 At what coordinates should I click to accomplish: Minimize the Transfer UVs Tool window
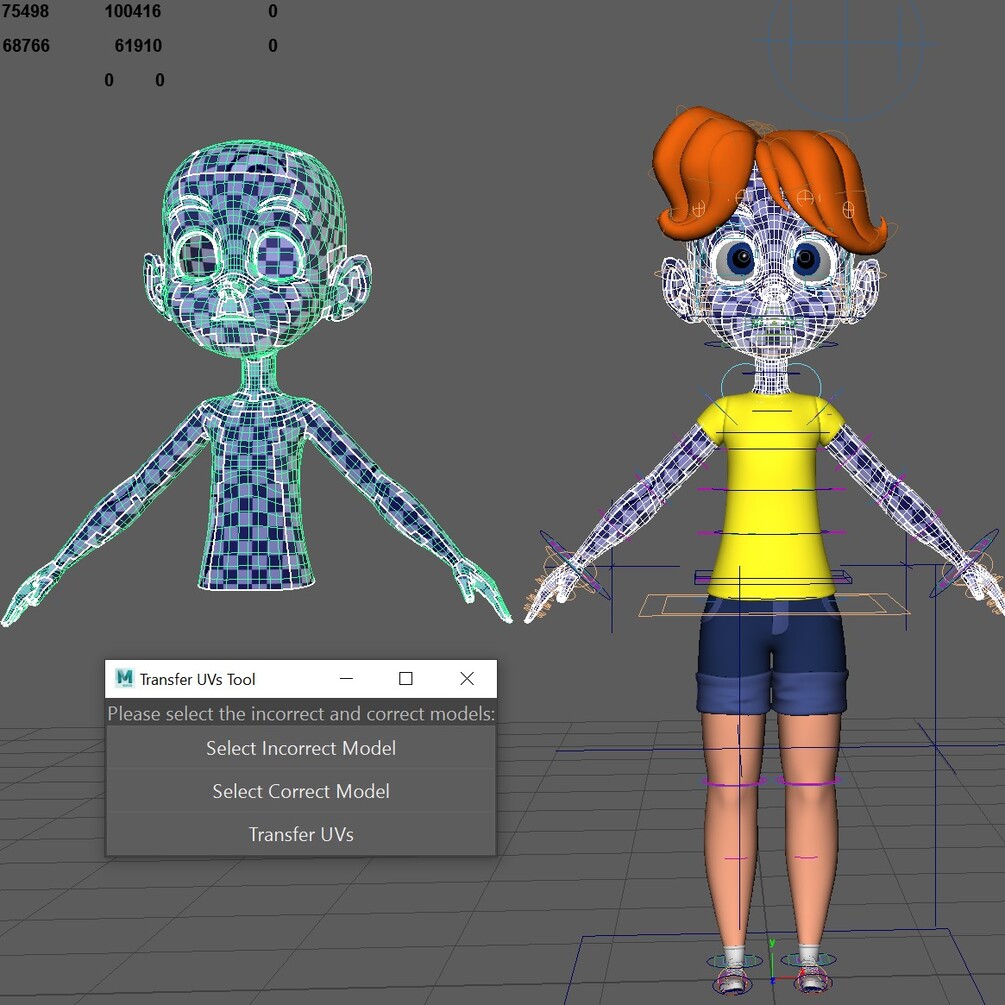(x=346, y=678)
